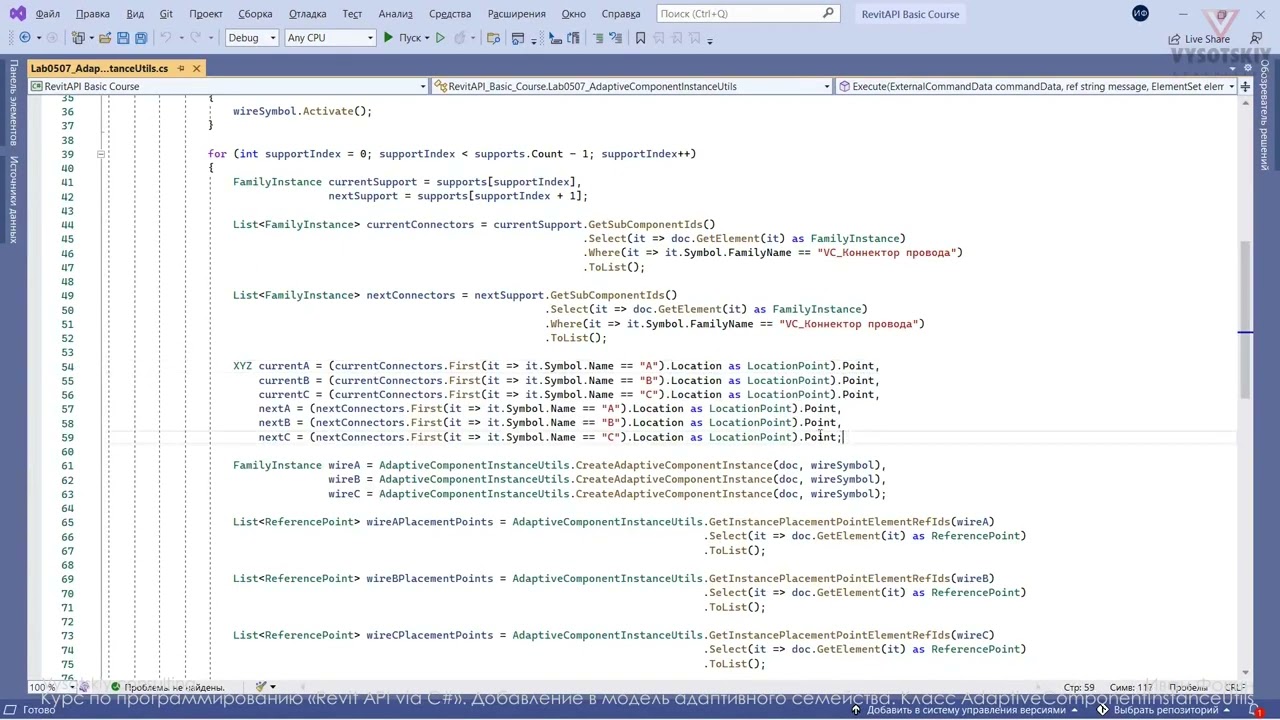The height and width of the screenshot is (720, 1280).
Task: Click Start Without Debugging outline play icon
Action: [440, 38]
